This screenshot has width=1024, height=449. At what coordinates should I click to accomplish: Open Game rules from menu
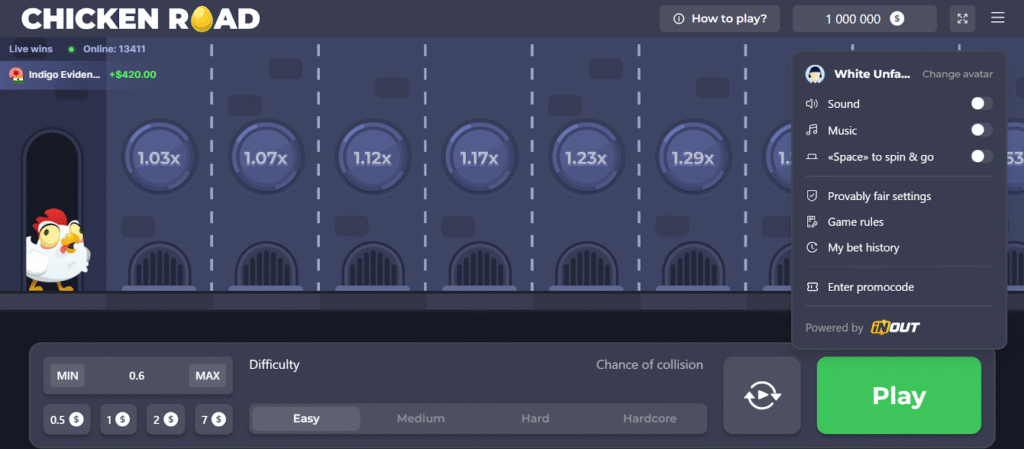[x=855, y=222]
